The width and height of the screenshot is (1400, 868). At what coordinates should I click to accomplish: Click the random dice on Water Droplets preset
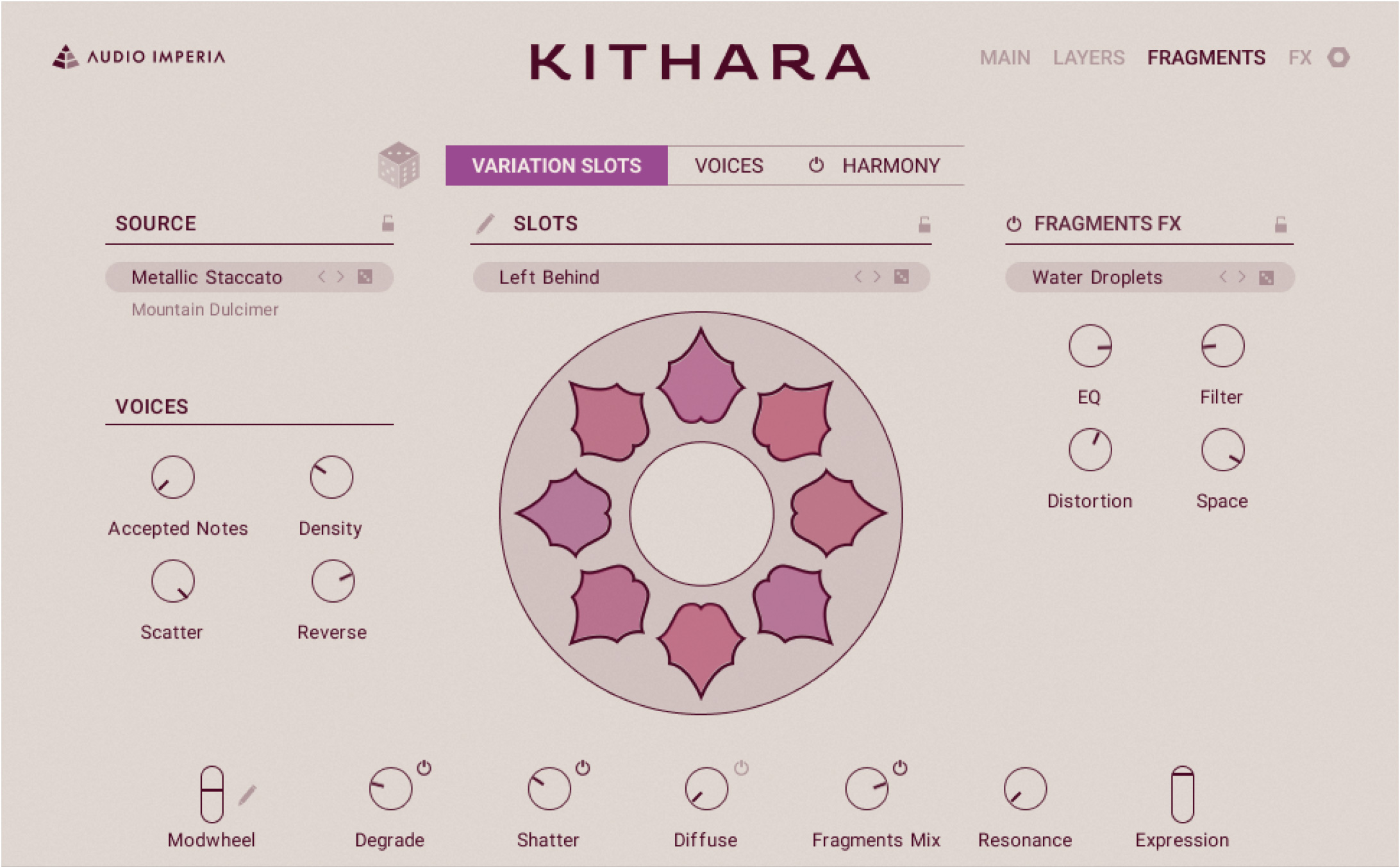[x=1266, y=278]
